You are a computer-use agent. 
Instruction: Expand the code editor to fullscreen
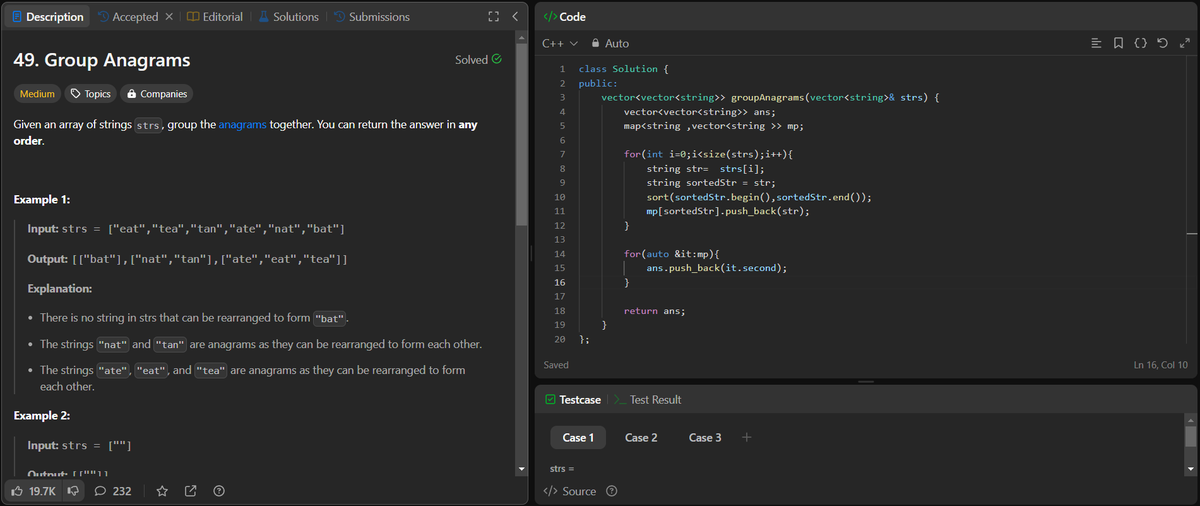[1184, 44]
